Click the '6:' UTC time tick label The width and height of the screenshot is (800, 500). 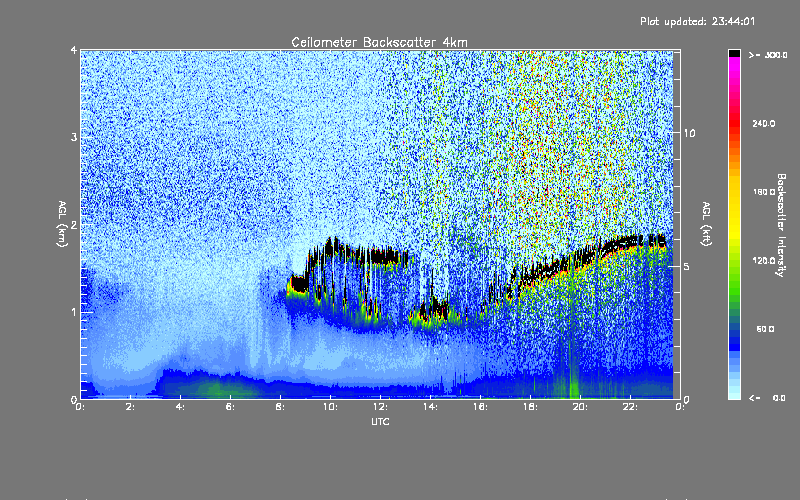point(231,407)
